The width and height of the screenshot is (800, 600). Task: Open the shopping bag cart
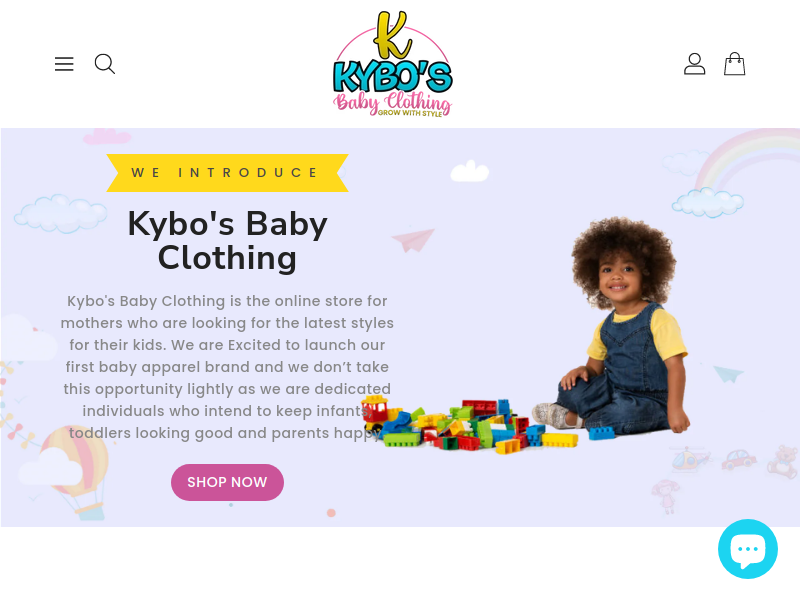735,64
